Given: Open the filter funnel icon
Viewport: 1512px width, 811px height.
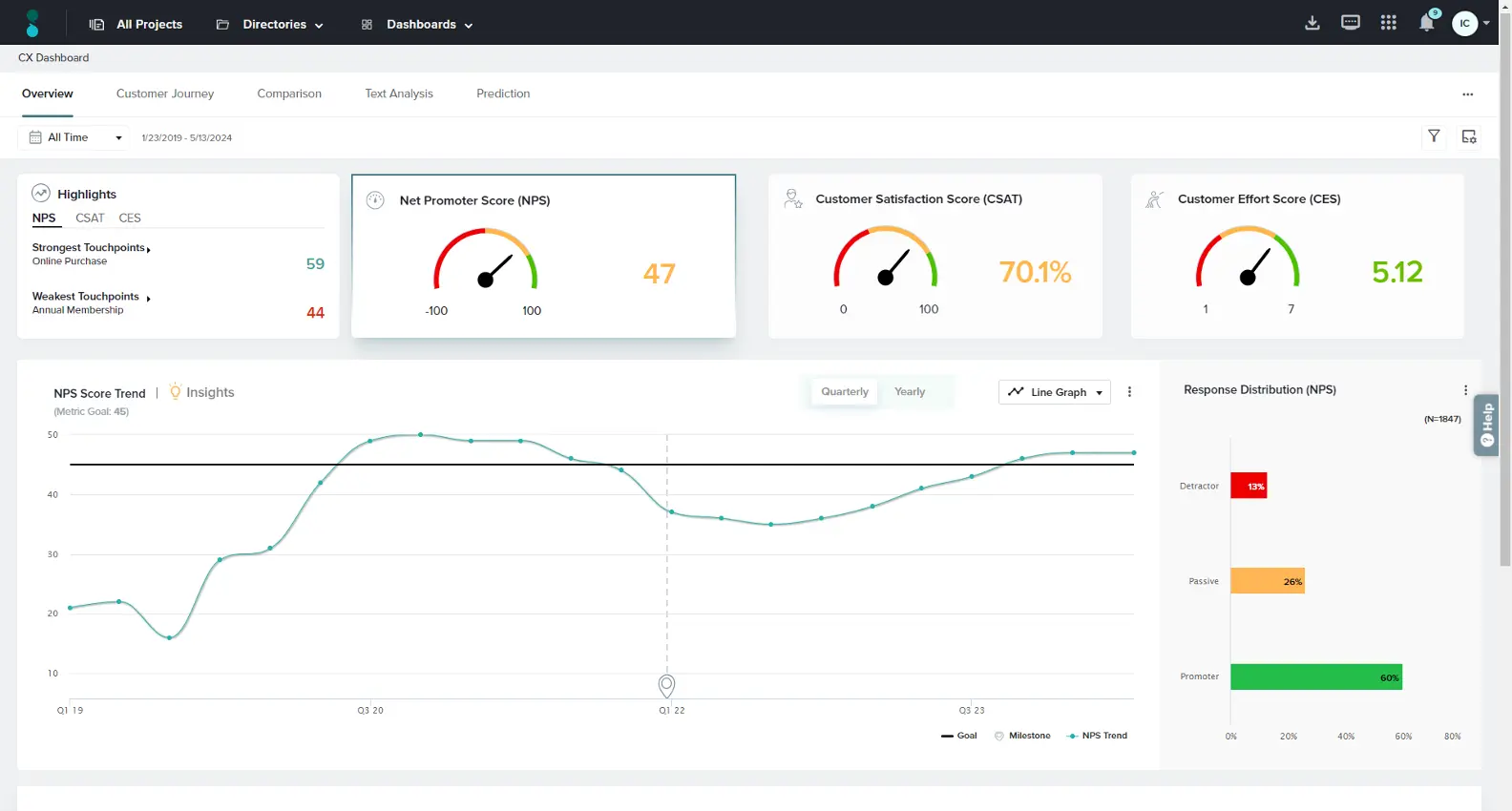Looking at the screenshot, I should coord(1434,136).
